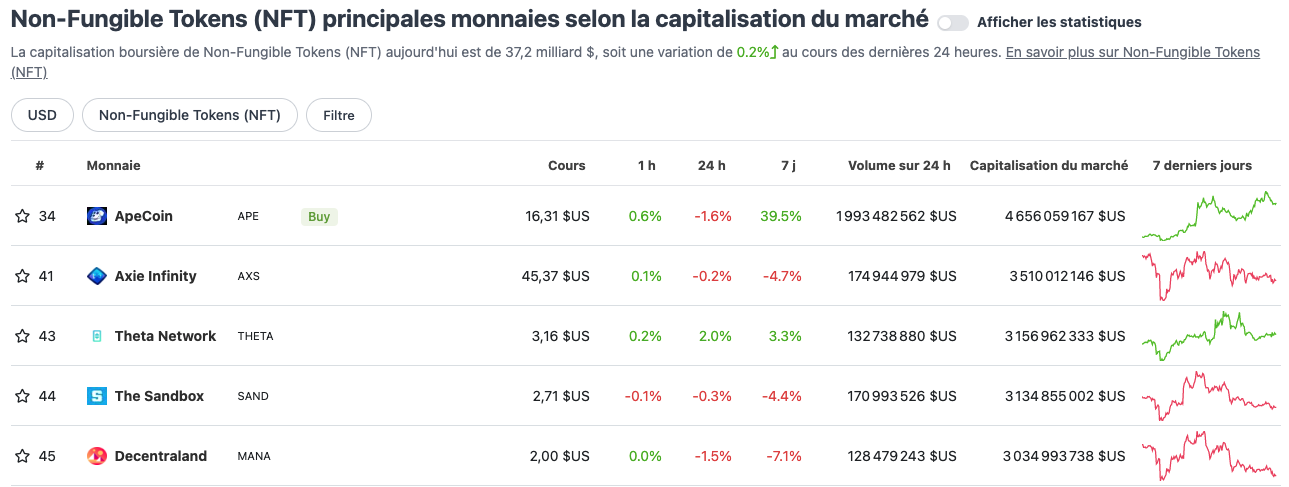
Task: Sort the table by Cours column
Action: click(566, 165)
